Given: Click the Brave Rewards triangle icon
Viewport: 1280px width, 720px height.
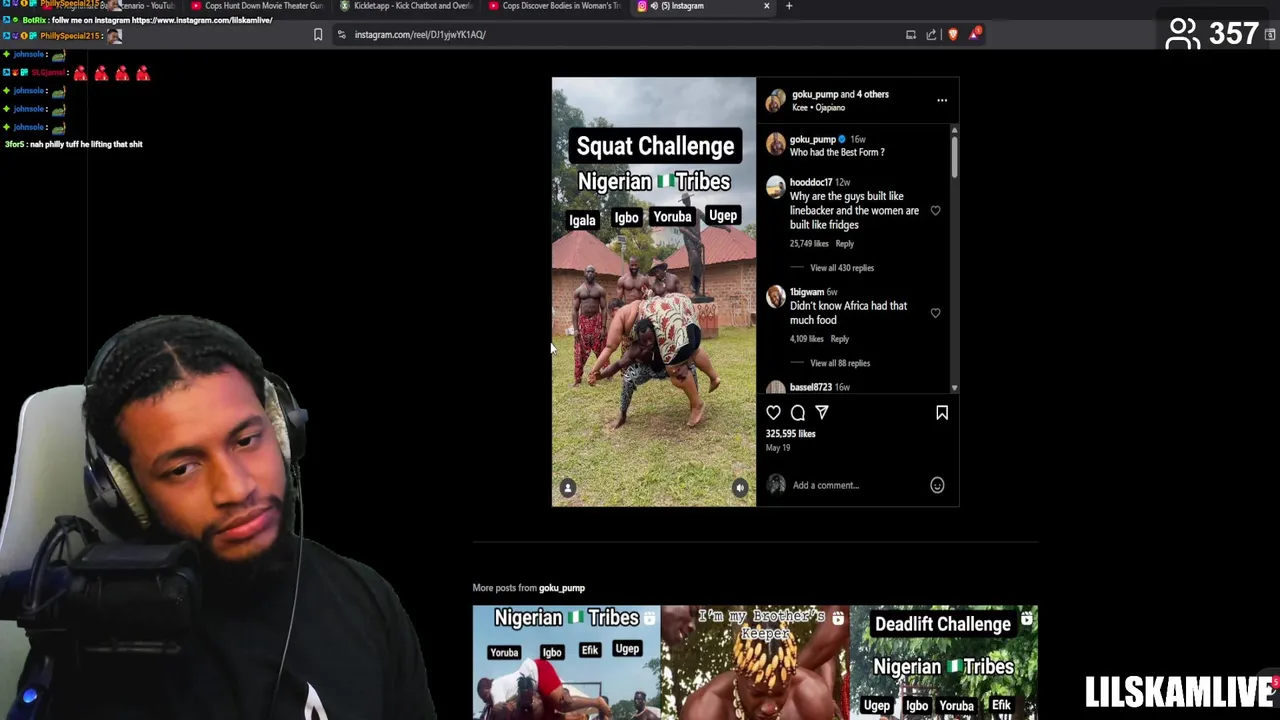Looking at the screenshot, I should tap(975, 34).
